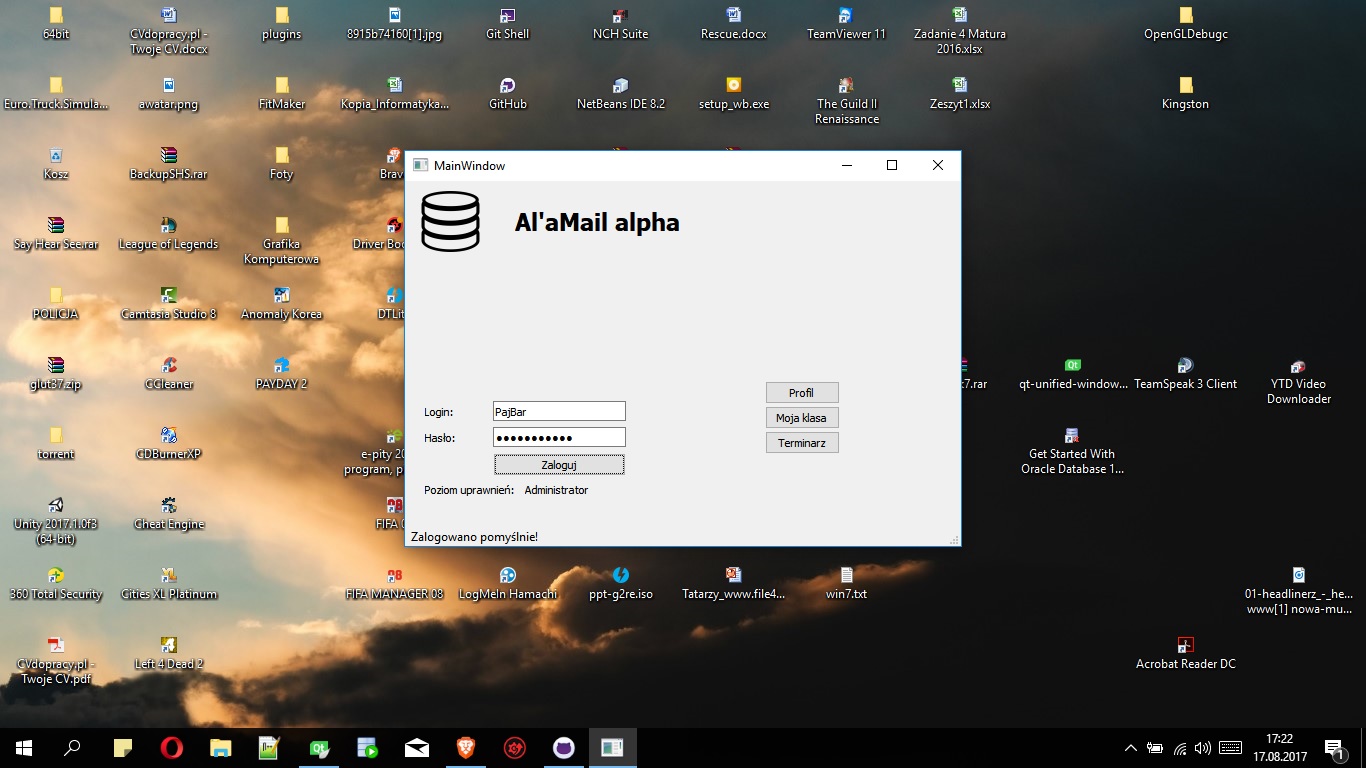Select the Cities XL Platinum shortcut
Viewport: 1366px width, 768px height.
[x=168, y=584]
